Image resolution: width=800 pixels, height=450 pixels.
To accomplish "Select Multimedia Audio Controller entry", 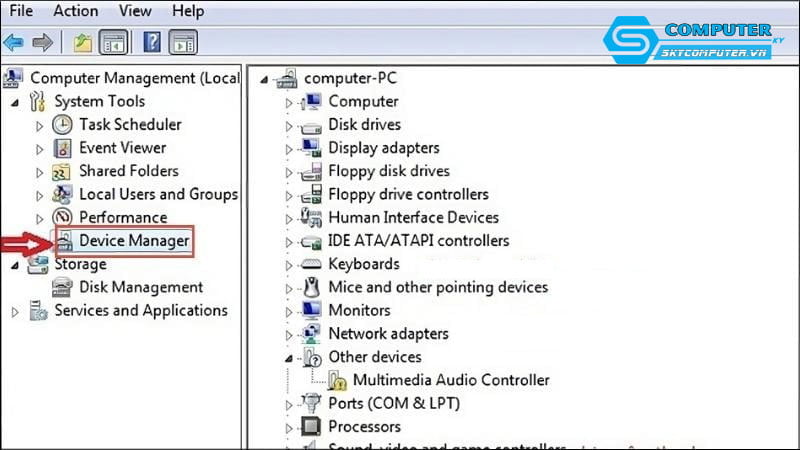I will (x=451, y=380).
